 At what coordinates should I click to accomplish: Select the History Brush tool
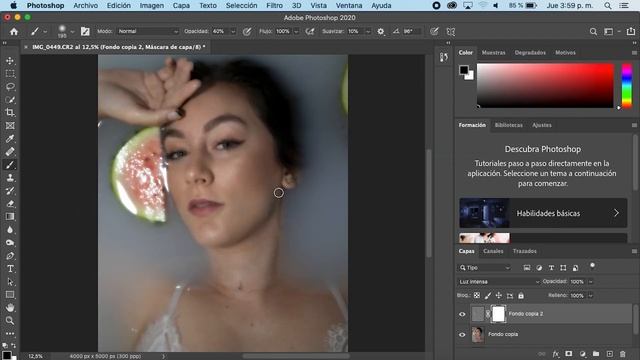coord(10,191)
